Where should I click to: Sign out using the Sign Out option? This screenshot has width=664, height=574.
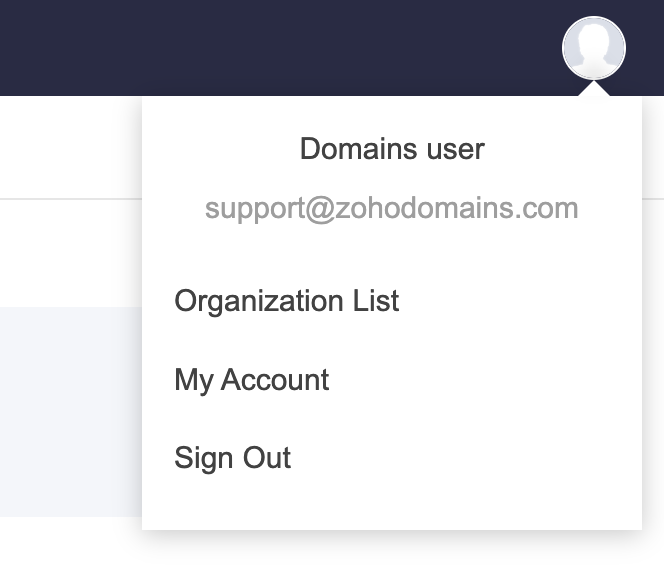point(232,458)
